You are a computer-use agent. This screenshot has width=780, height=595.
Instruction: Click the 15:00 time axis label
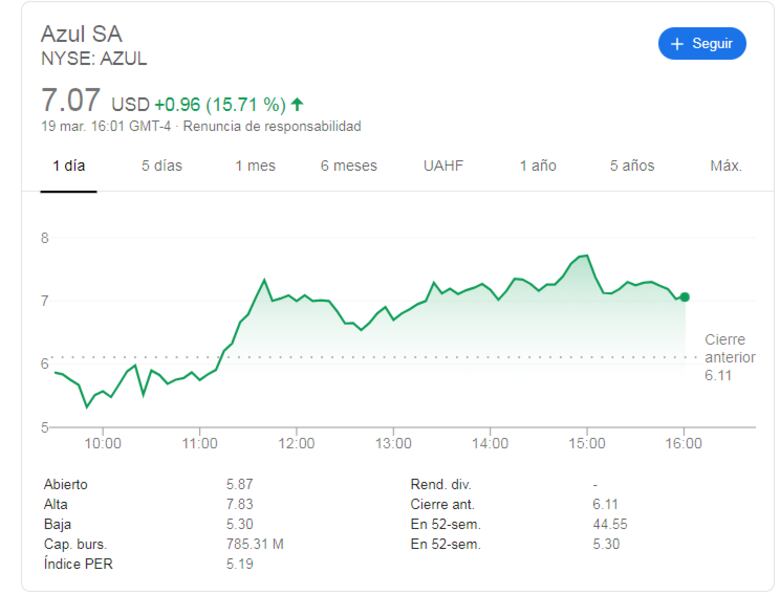click(x=587, y=443)
